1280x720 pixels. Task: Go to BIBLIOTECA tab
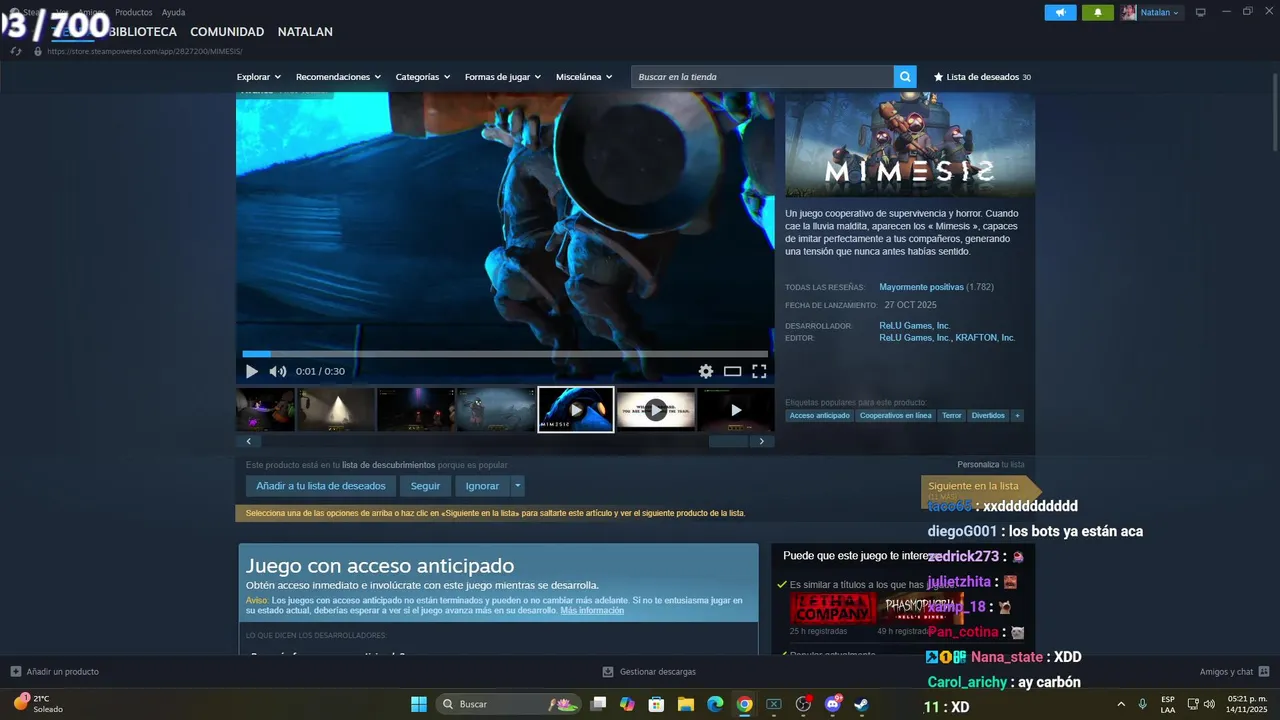(x=142, y=32)
